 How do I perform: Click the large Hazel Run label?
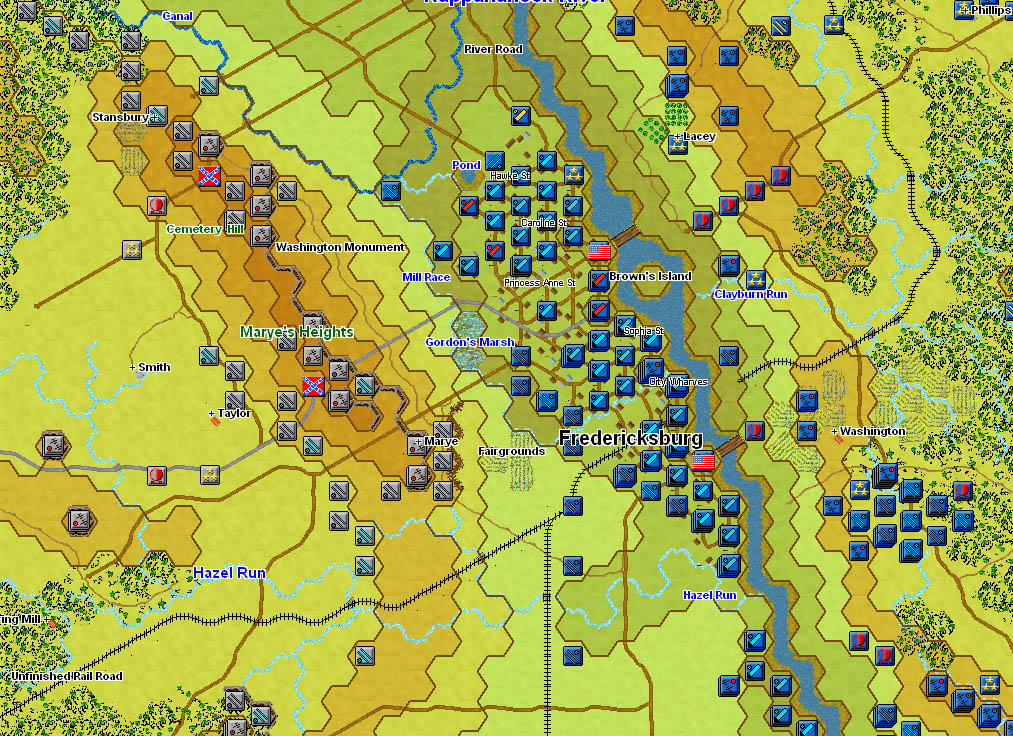[229, 573]
